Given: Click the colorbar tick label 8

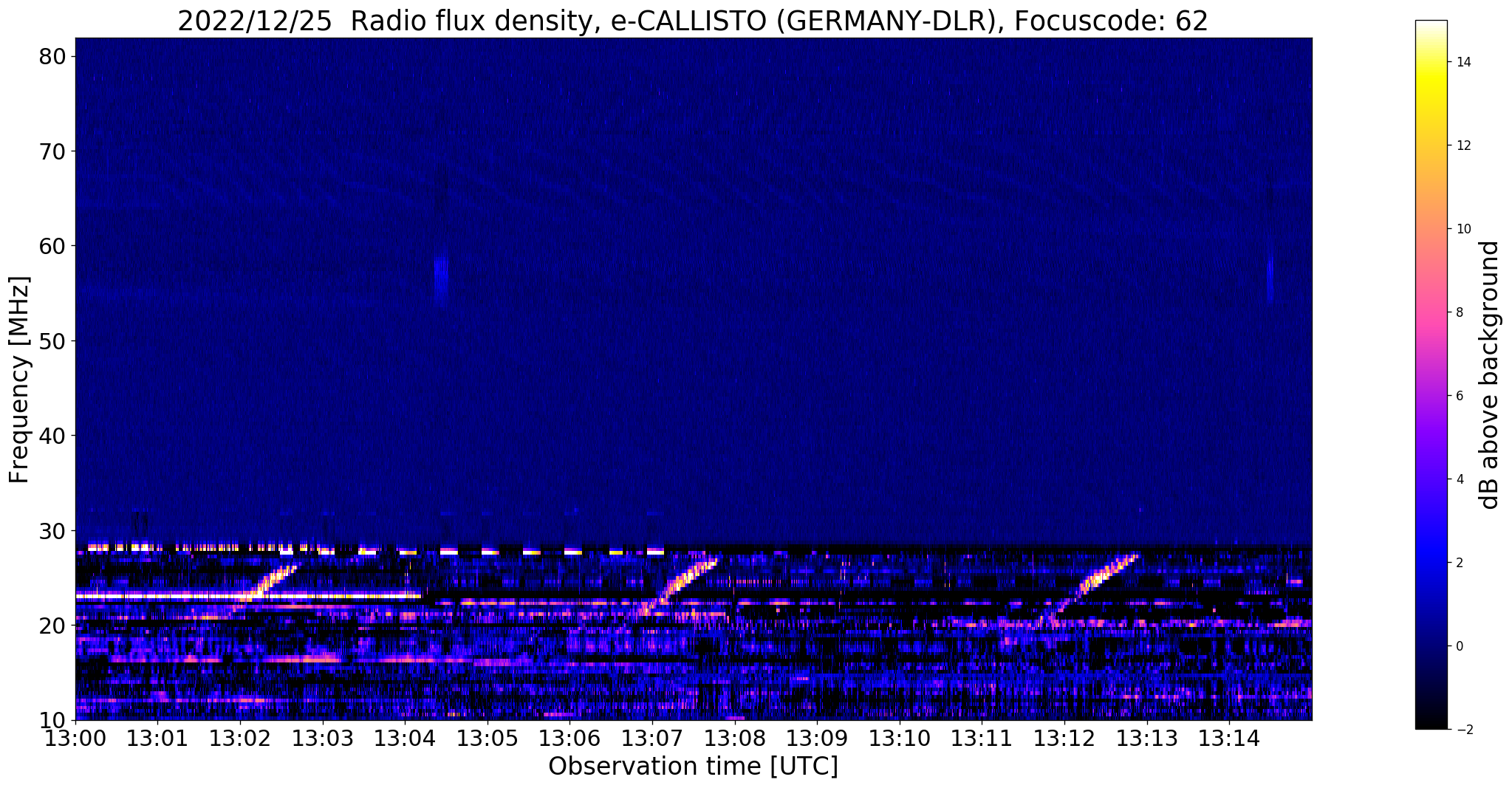Looking at the screenshot, I should click(x=1459, y=312).
